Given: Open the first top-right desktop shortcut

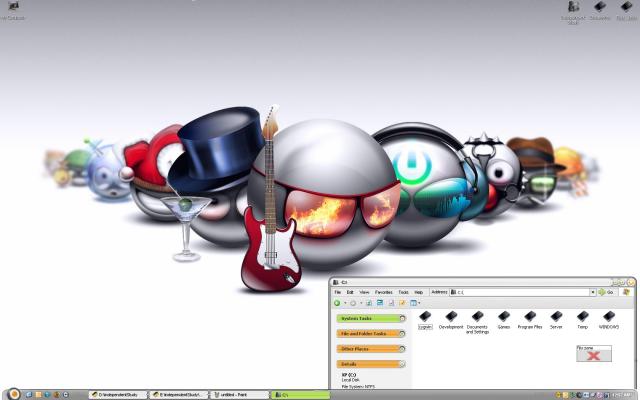Looking at the screenshot, I should click(x=573, y=12).
